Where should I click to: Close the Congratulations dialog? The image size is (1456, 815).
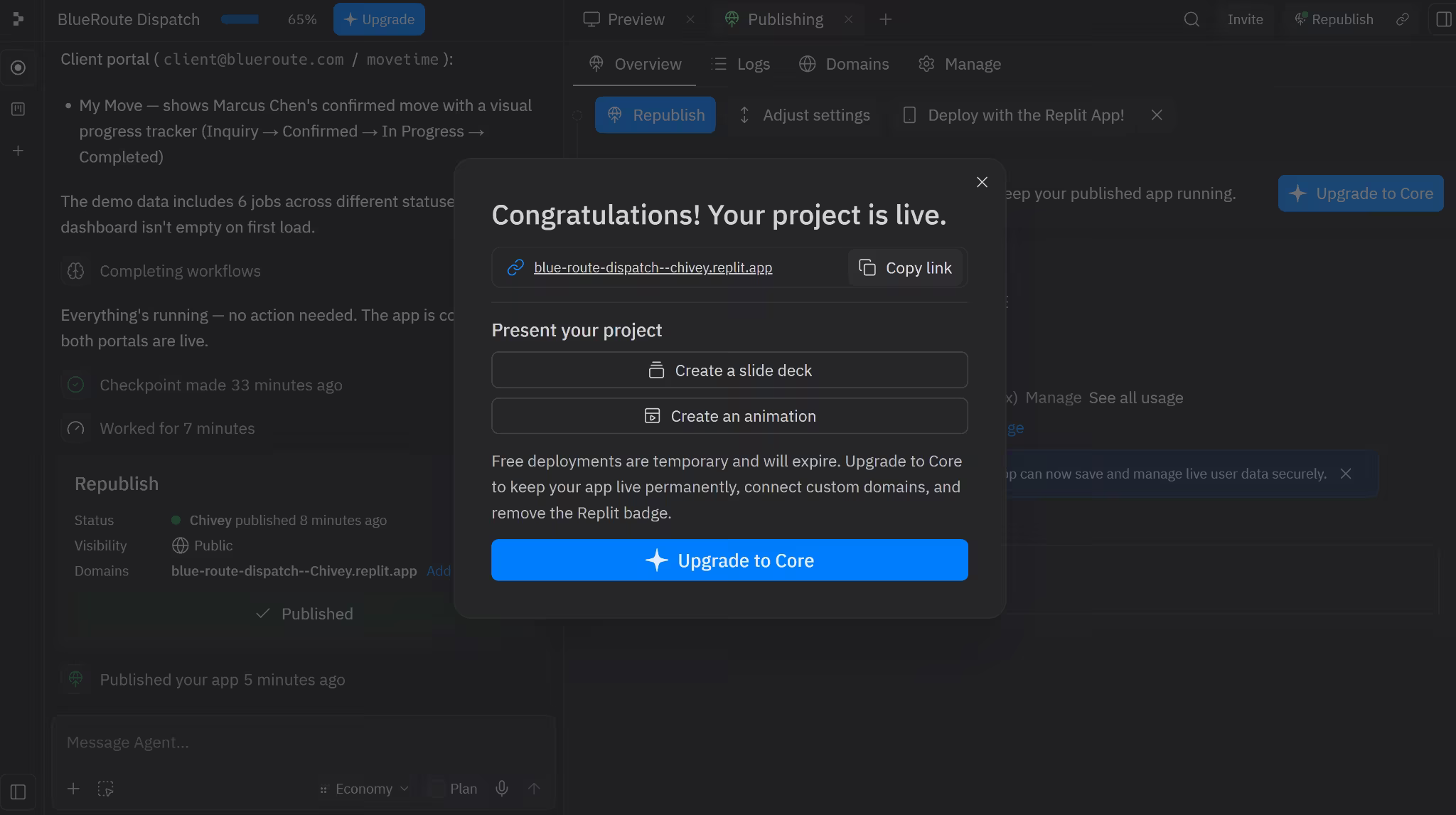[x=982, y=182]
